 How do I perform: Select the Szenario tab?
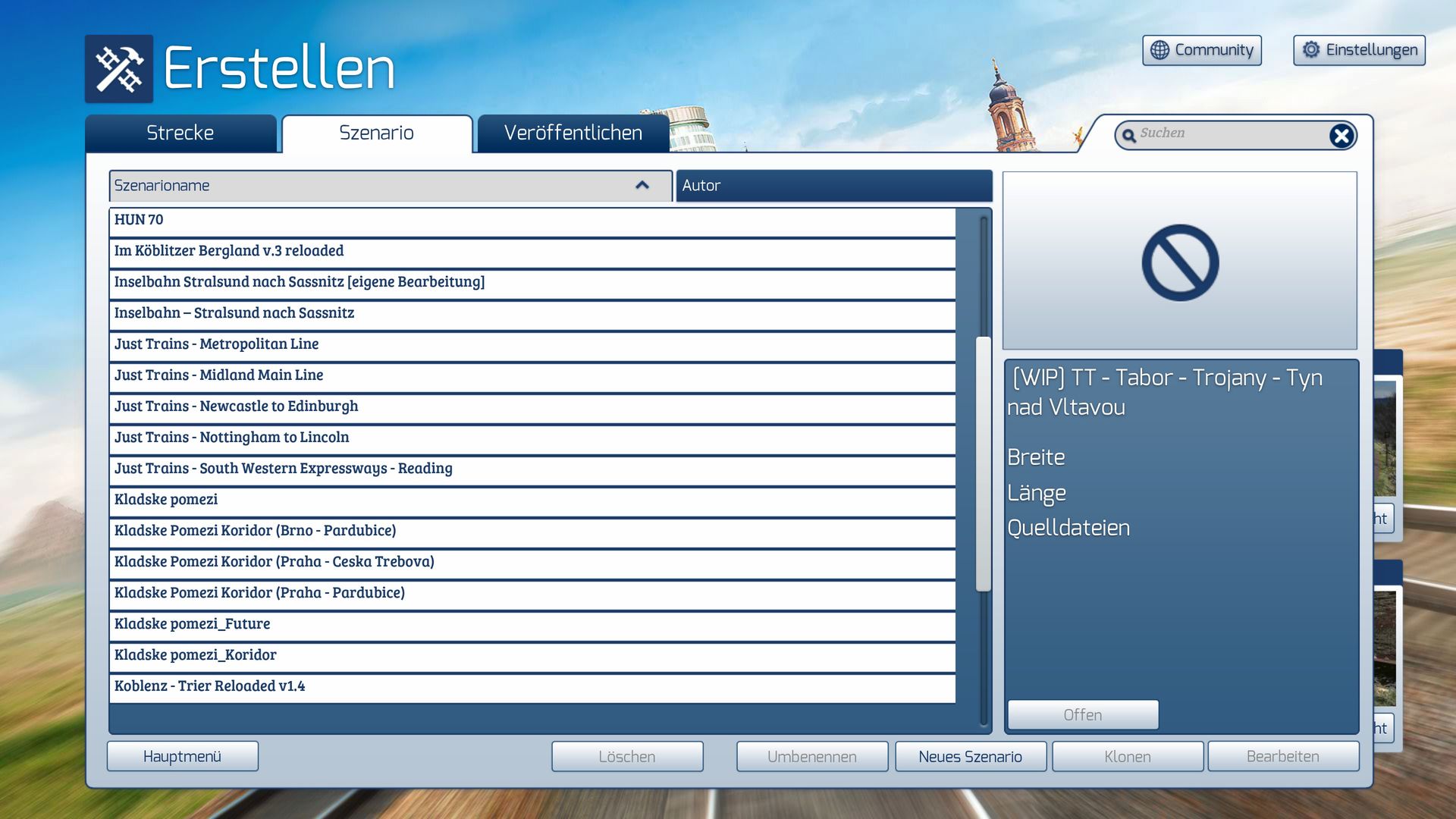pos(376,133)
